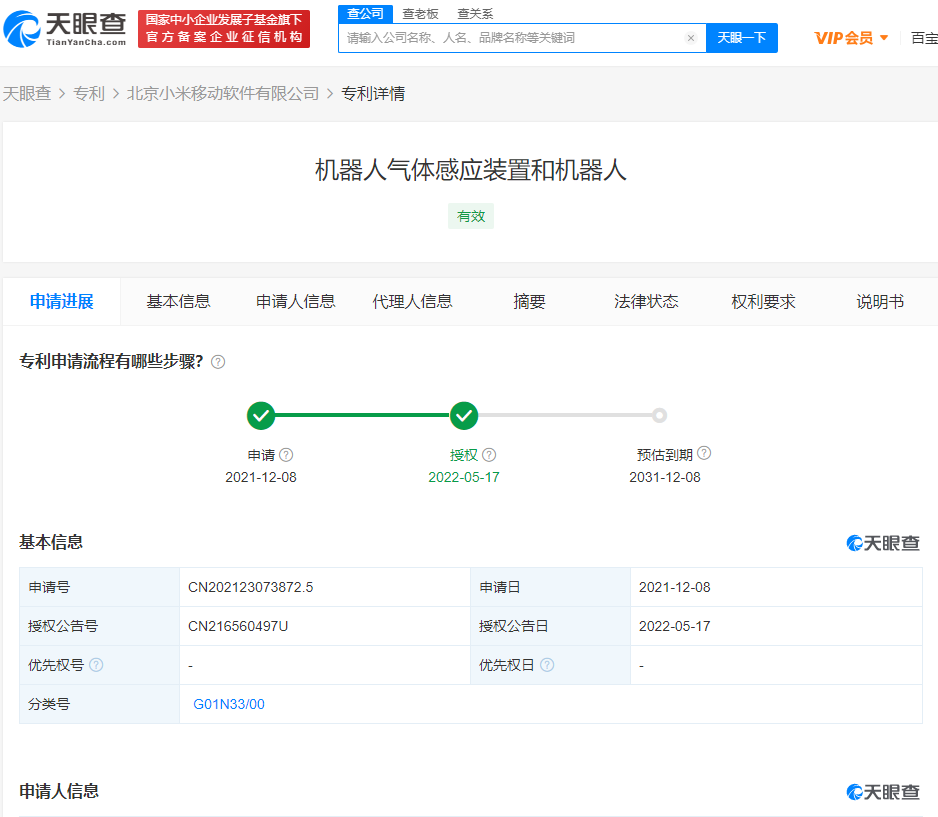
Task: Click the 申请 progress step marker
Action: pos(261,415)
